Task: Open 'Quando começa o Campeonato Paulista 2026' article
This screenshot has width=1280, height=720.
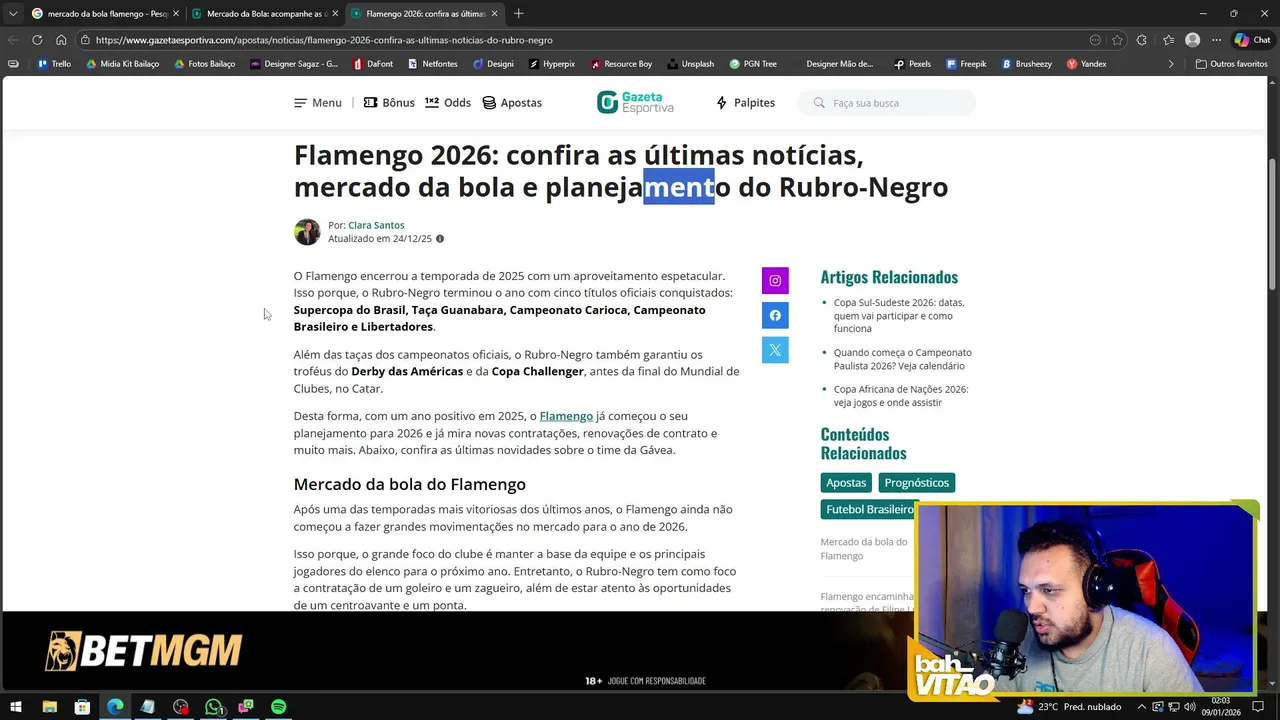Action: (x=902, y=359)
